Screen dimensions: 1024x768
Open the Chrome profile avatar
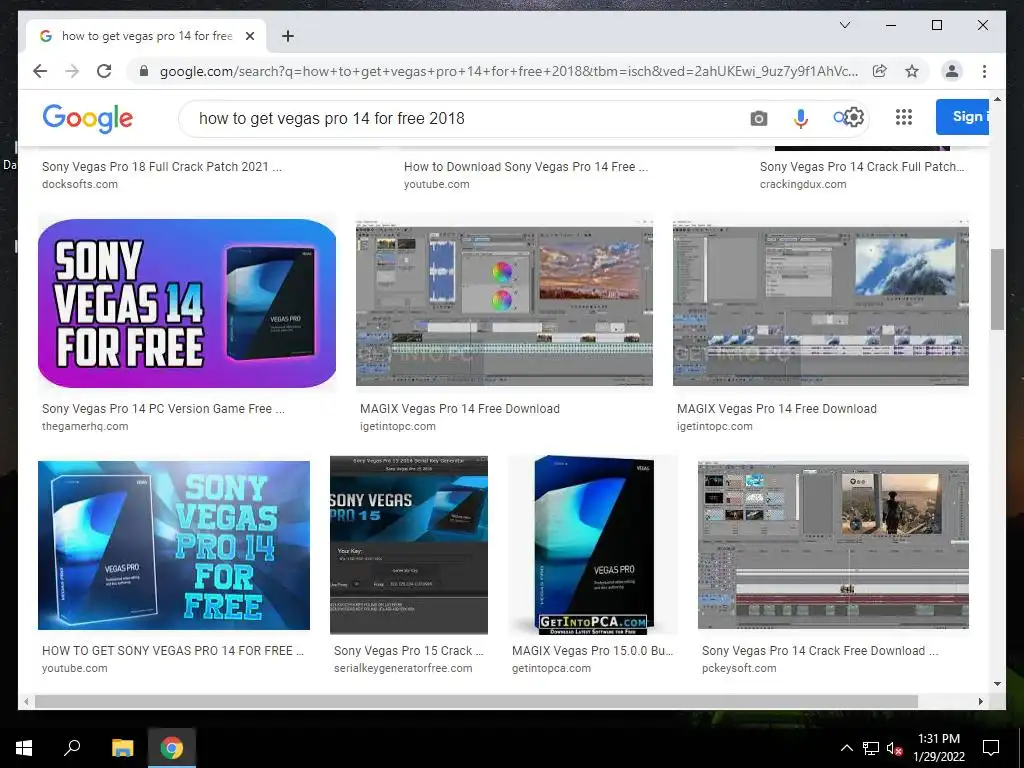[952, 71]
